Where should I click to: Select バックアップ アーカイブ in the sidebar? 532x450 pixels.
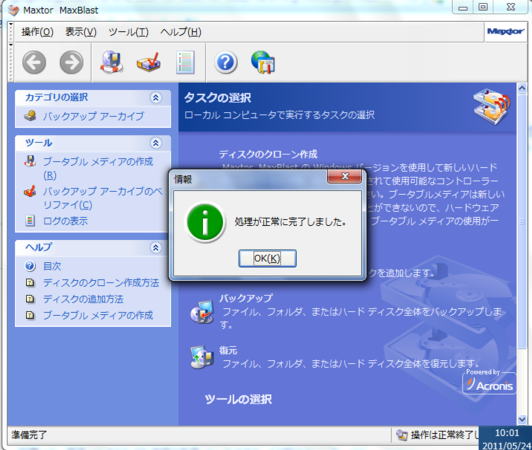93,116
